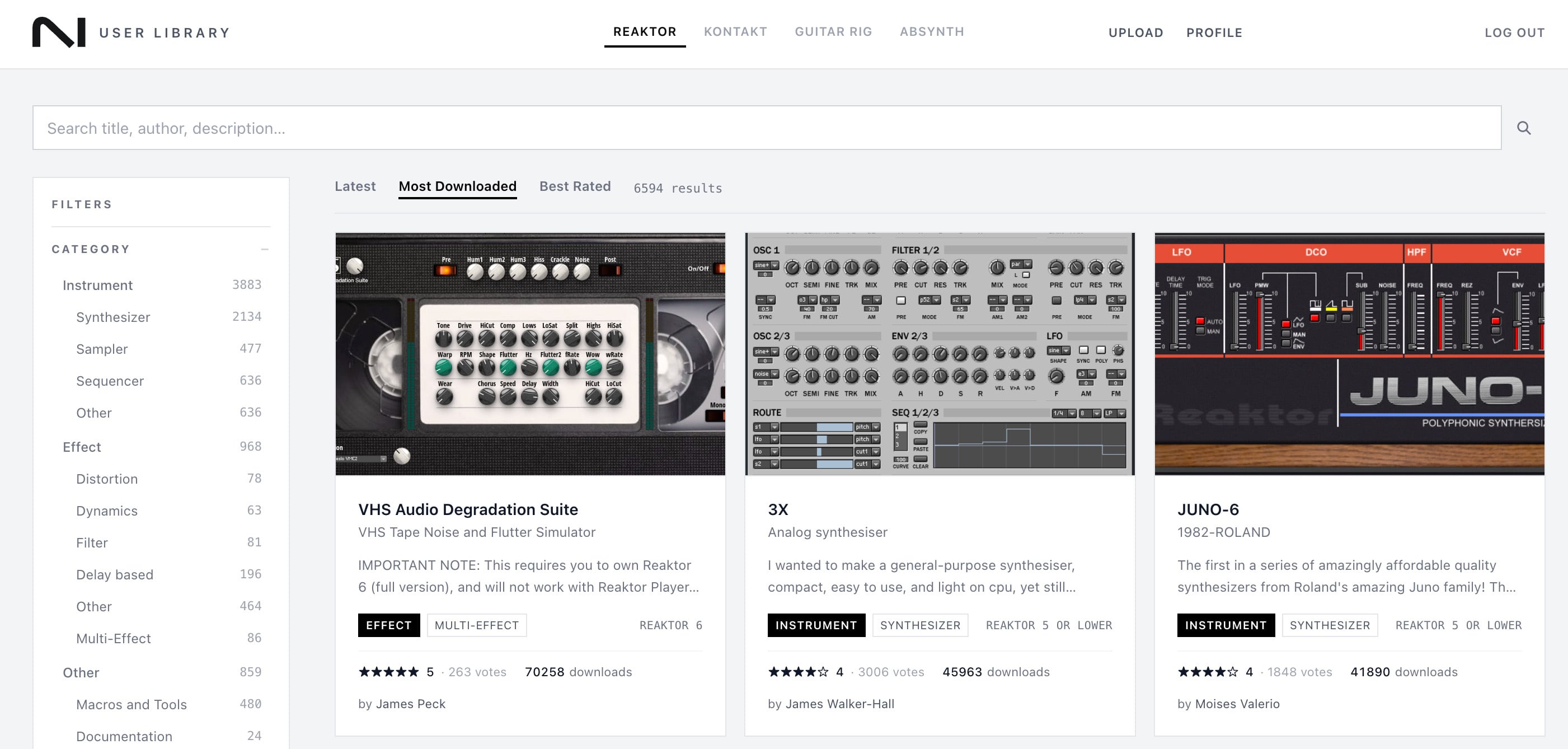Screen dimensions: 1568x749
Task: Filter by Effect category
Action: coord(82,447)
